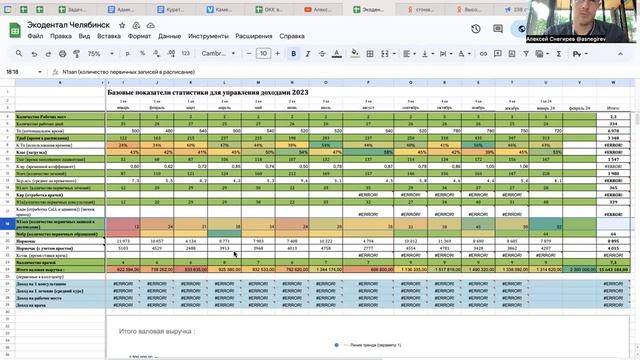Open the Инструменты menu
Screen dimensions: 640x360
click(x=208, y=36)
